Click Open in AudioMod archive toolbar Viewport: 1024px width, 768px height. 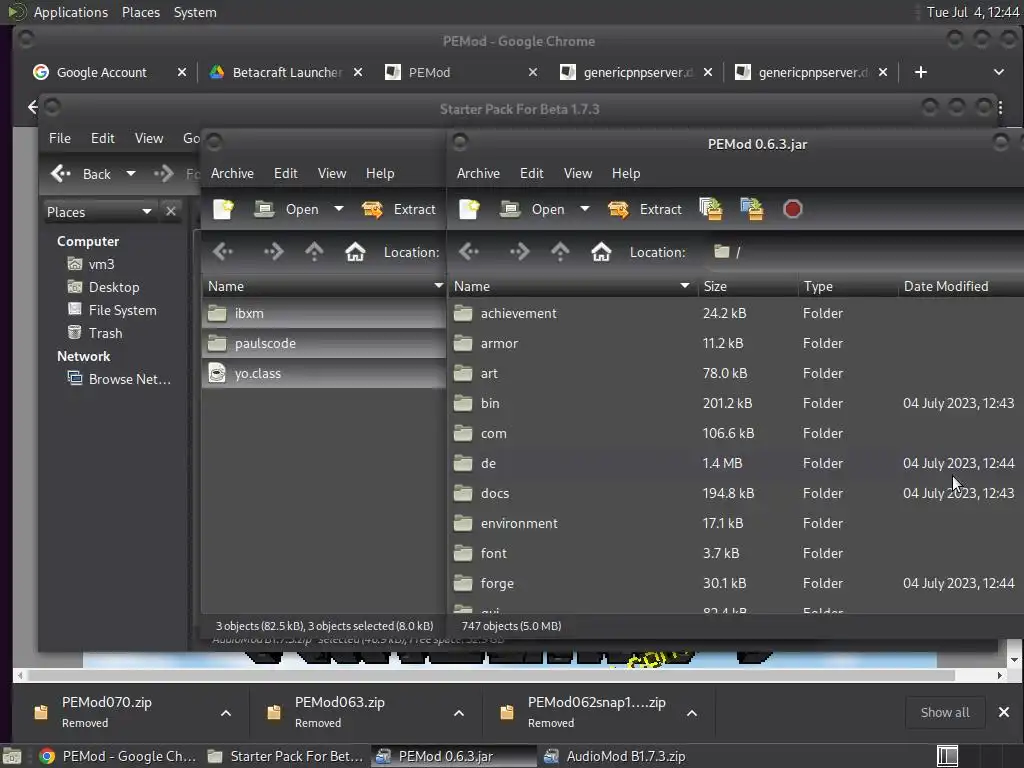286,209
